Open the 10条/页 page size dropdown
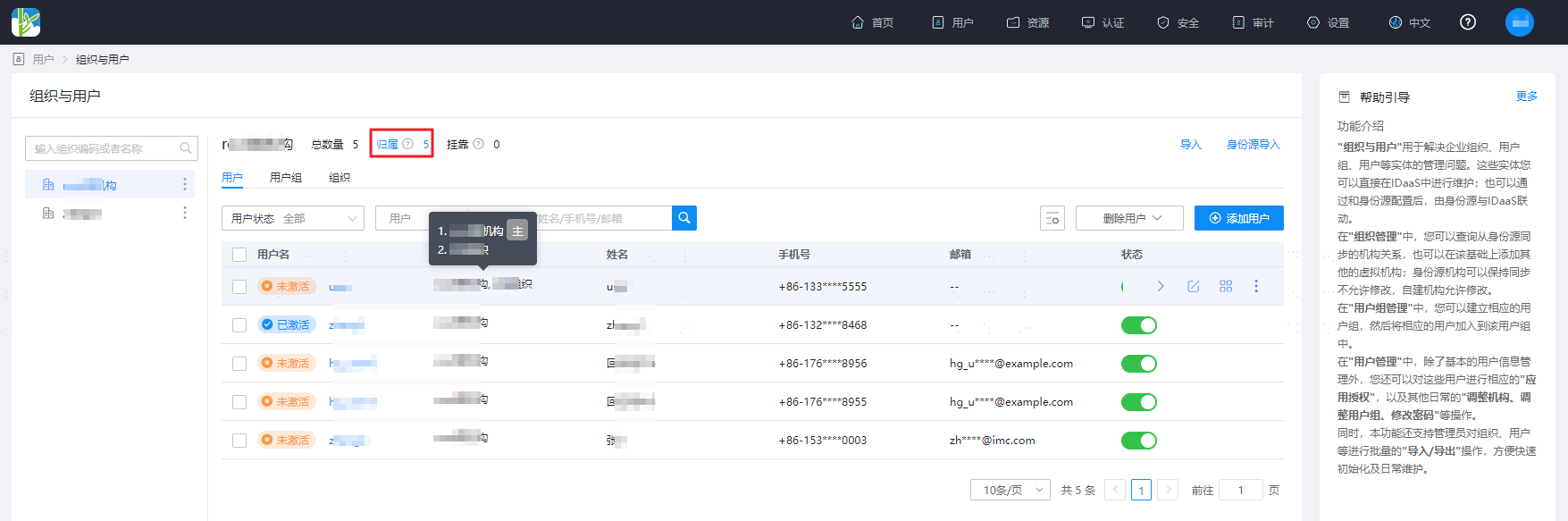This screenshot has height=521, width=1568. pos(1010,490)
